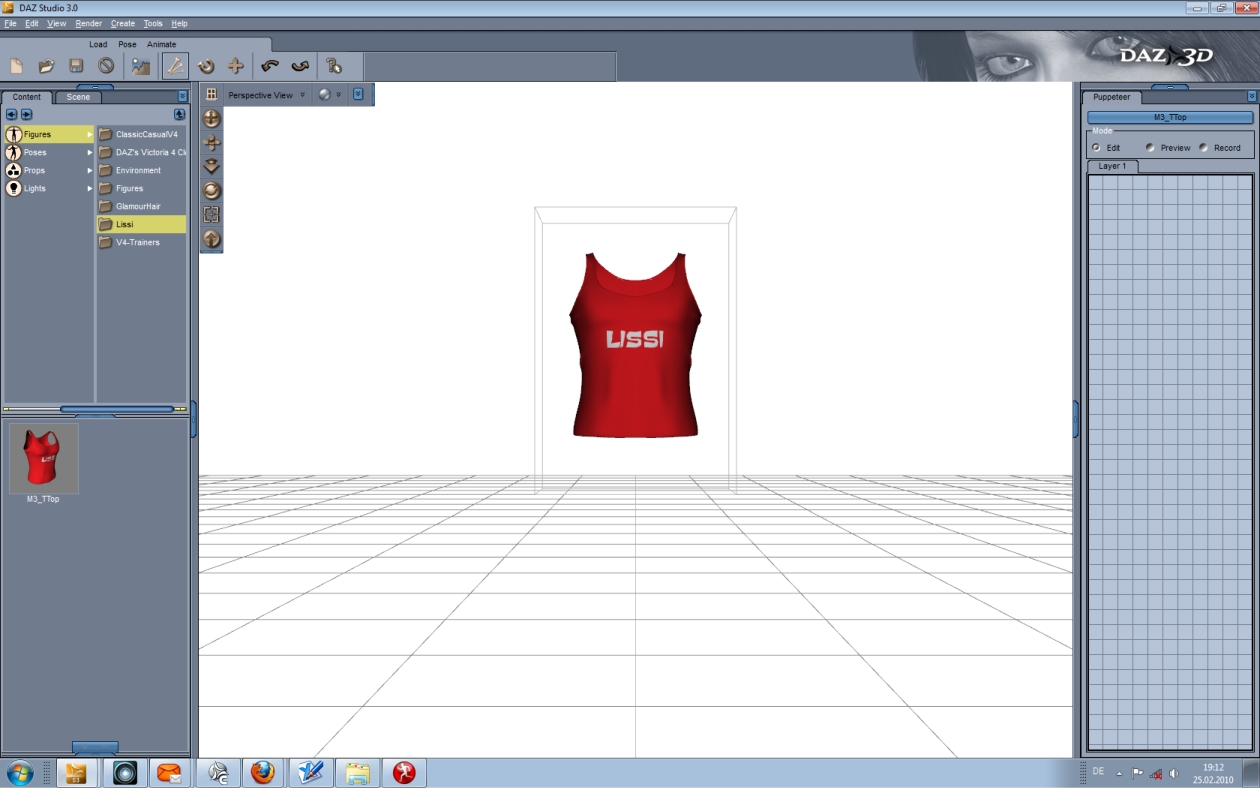This screenshot has width=1260, height=788.
Task: Open the V4-Trainers folder
Action: pos(141,242)
